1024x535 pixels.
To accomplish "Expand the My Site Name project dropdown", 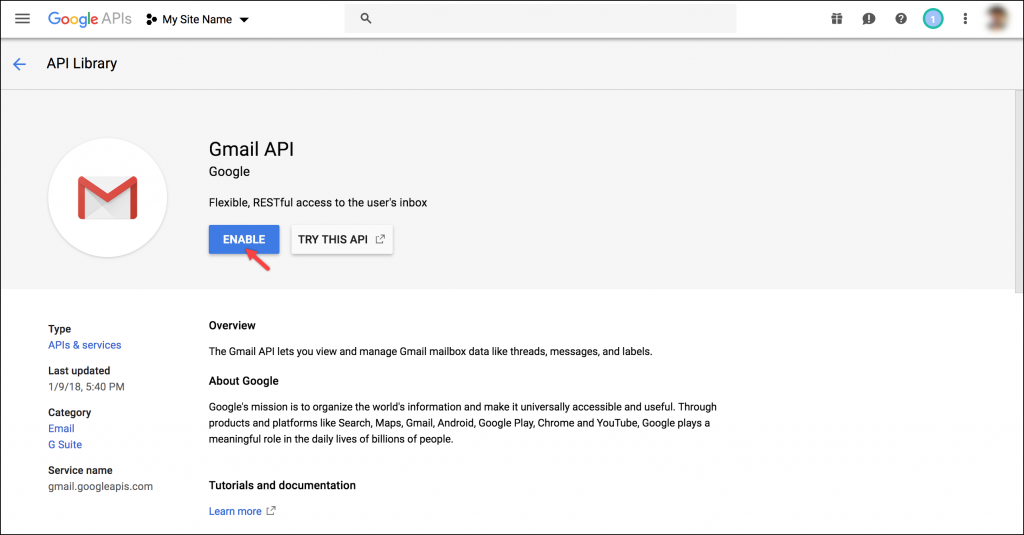I will pyautogui.click(x=198, y=19).
